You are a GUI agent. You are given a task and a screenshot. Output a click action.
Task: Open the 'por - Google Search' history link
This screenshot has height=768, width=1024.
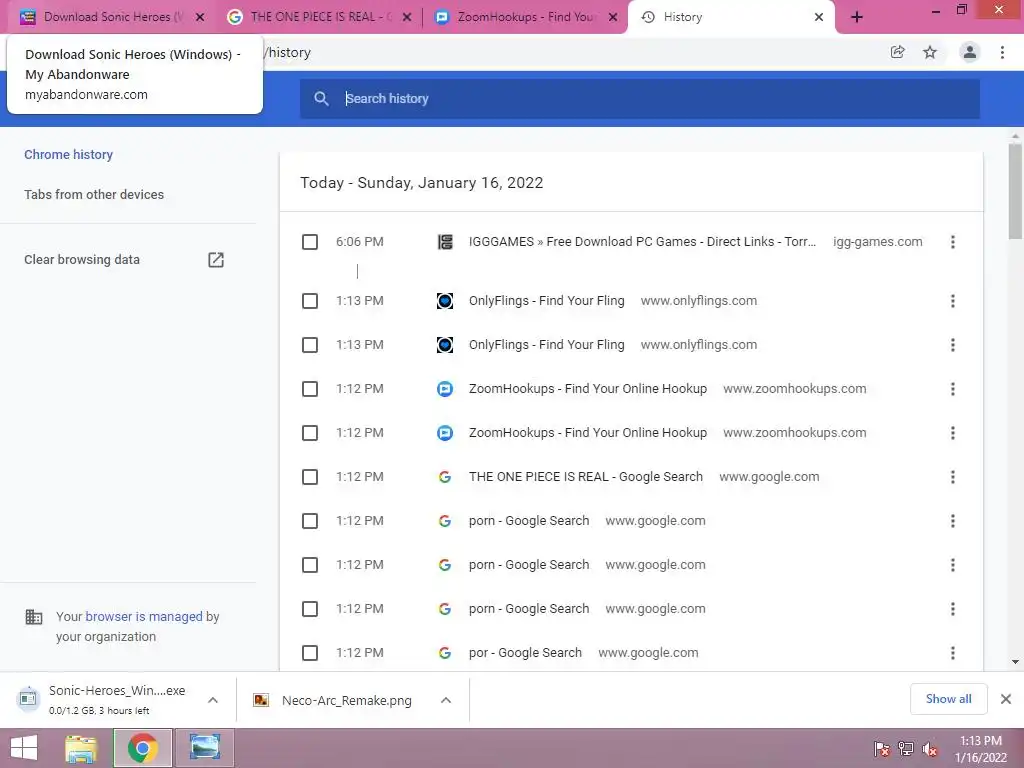[x=525, y=653]
